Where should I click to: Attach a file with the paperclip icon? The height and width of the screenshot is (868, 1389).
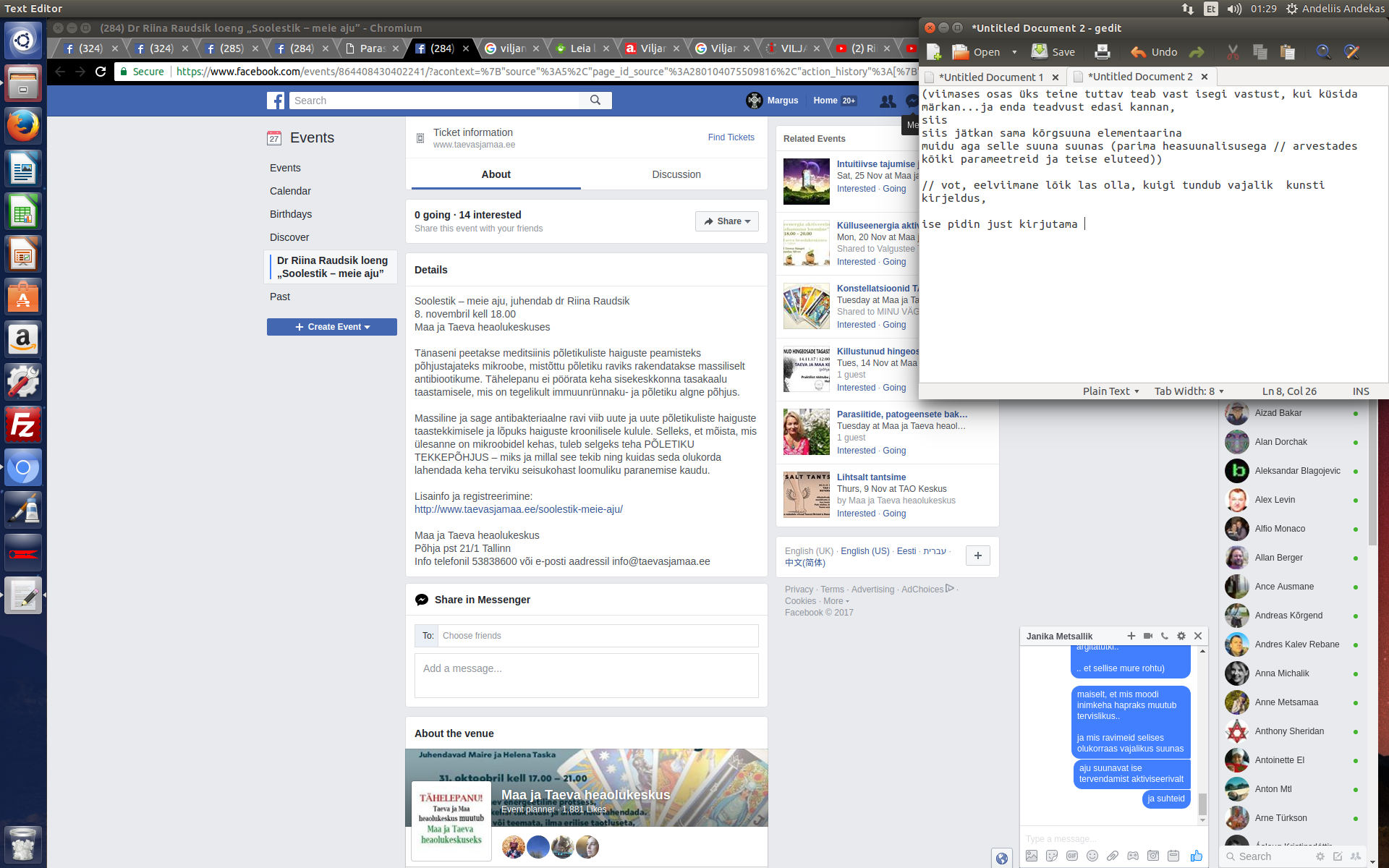(1113, 856)
